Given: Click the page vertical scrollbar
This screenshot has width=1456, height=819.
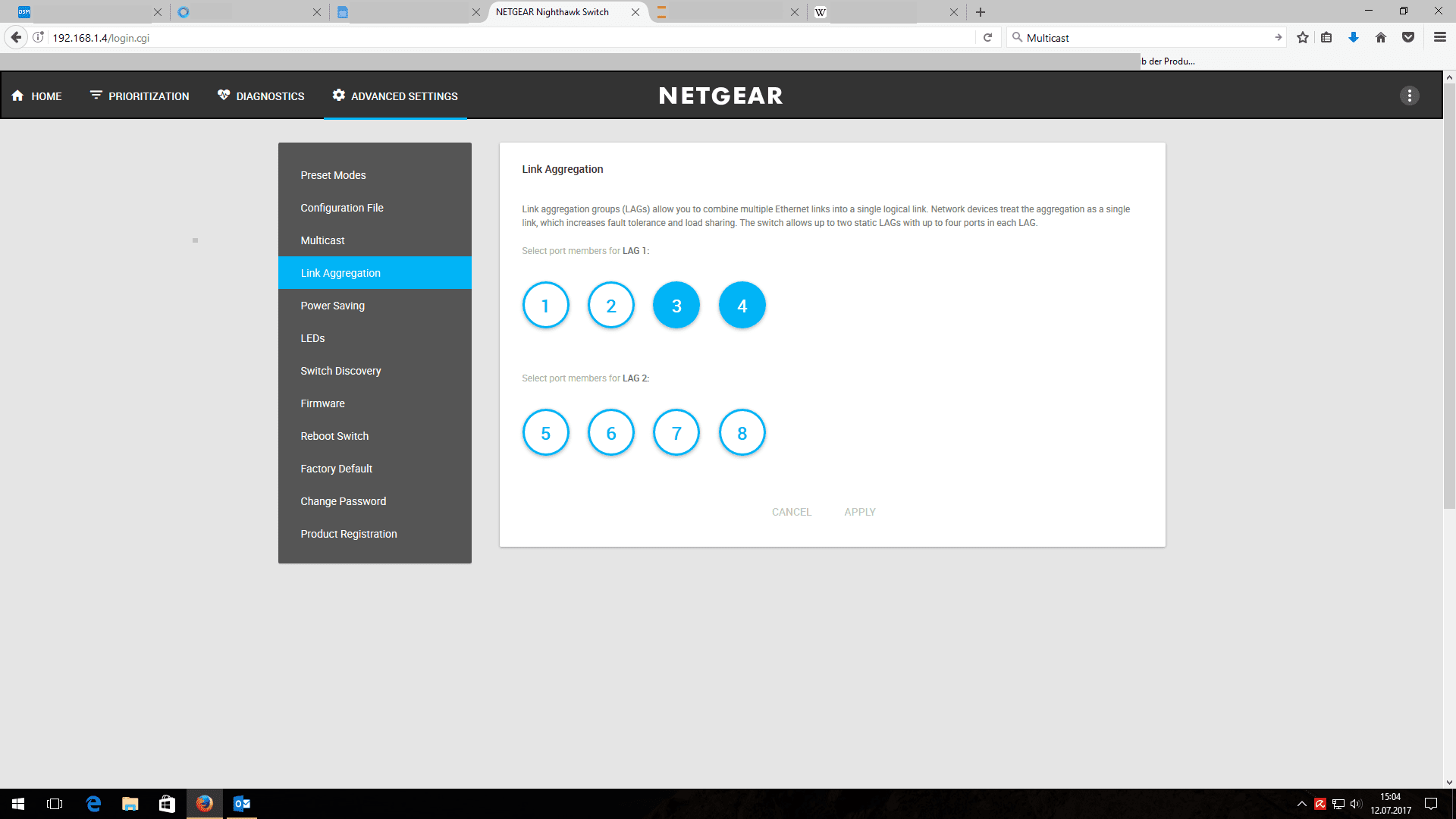Looking at the screenshot, I should click(1449, 297).
